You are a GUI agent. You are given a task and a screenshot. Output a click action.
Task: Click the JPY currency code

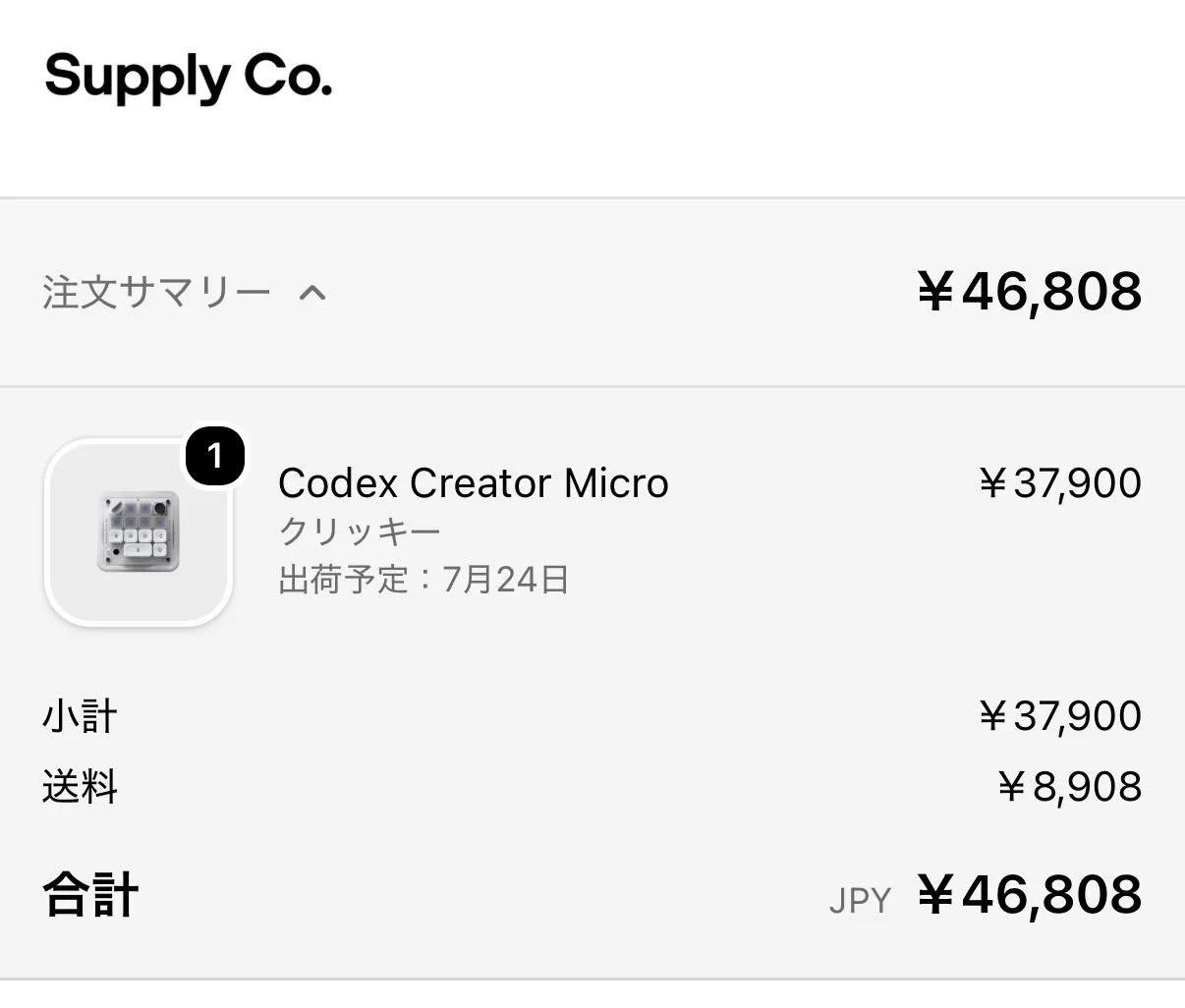tap(860, 901)
